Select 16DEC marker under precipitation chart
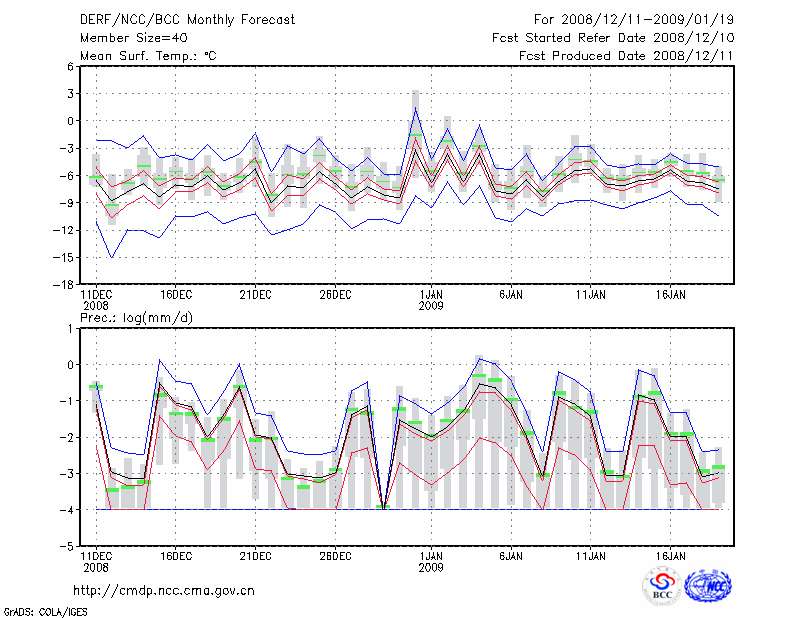 pyautogui.click(x=175, y=554)
